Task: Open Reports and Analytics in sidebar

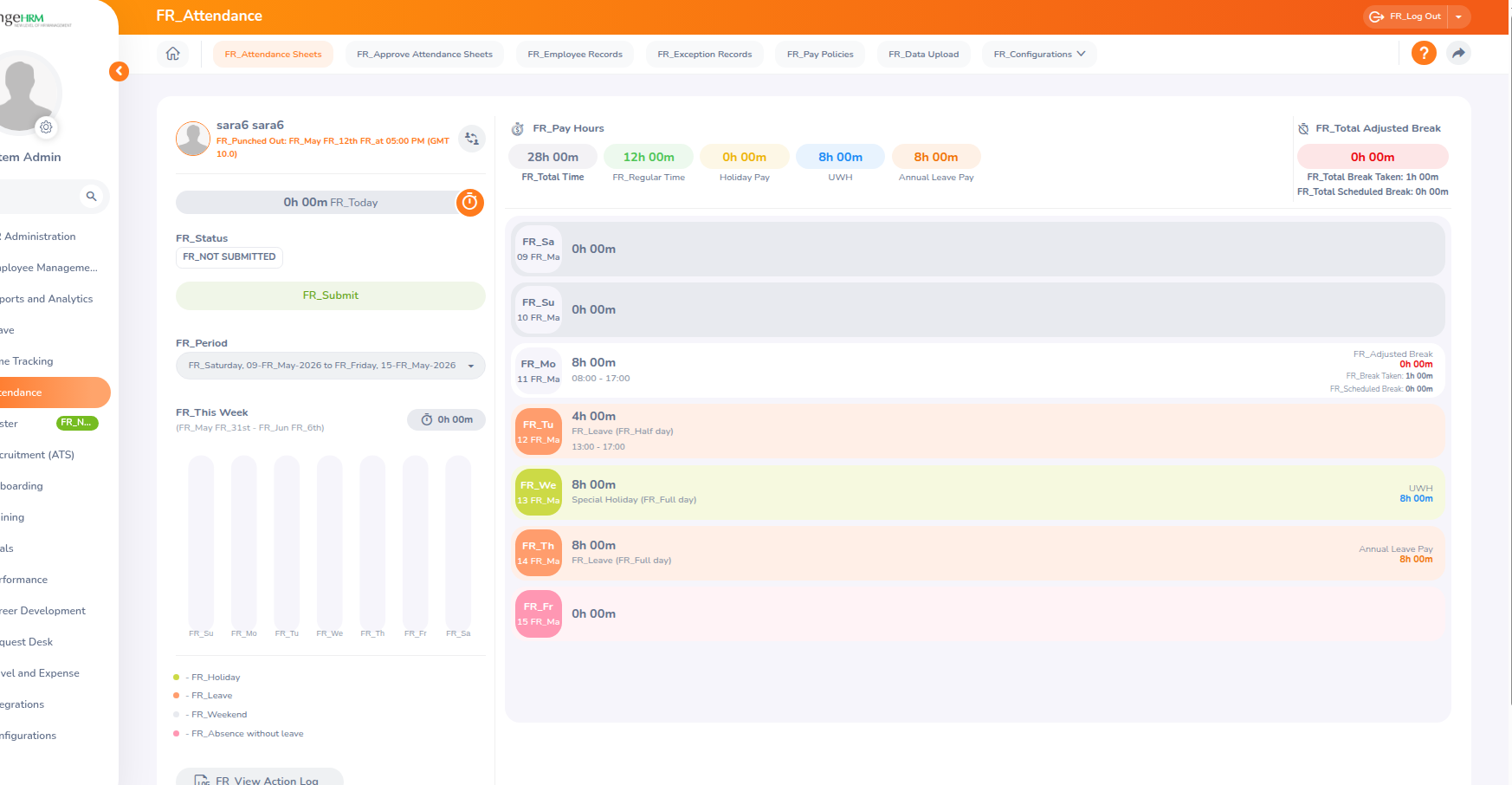Action: click(x=47, y=299)
